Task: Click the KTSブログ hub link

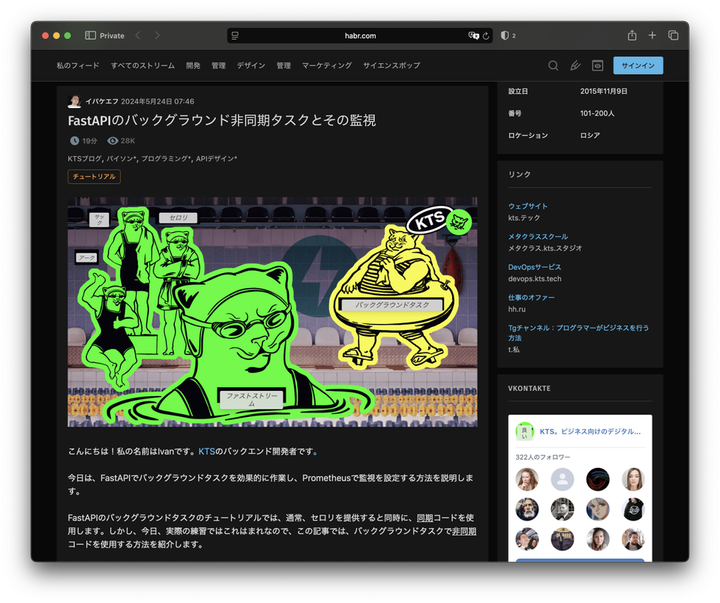Action: (x=84, y=159)
